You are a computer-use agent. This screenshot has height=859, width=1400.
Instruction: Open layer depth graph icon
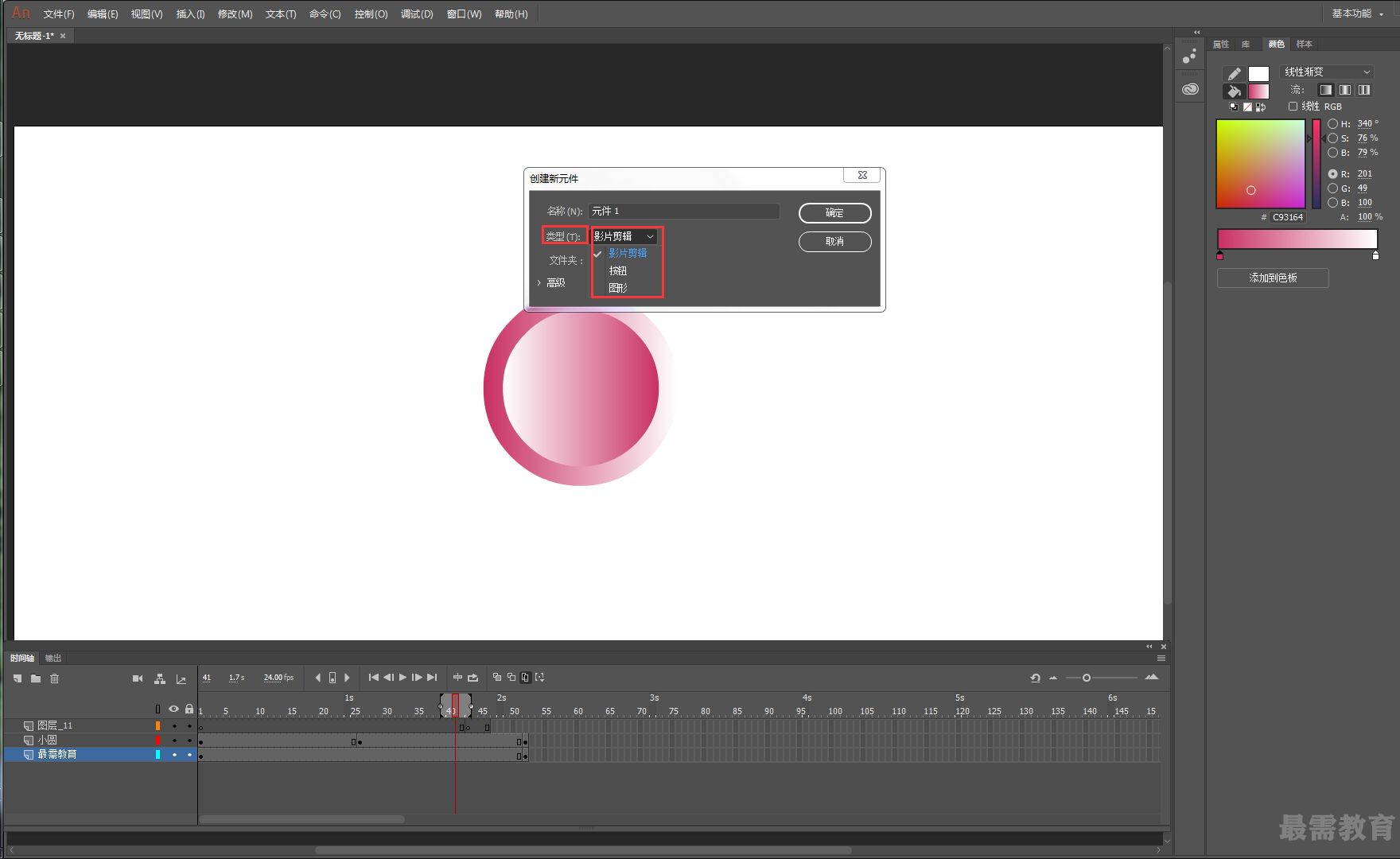coord(181,678)
